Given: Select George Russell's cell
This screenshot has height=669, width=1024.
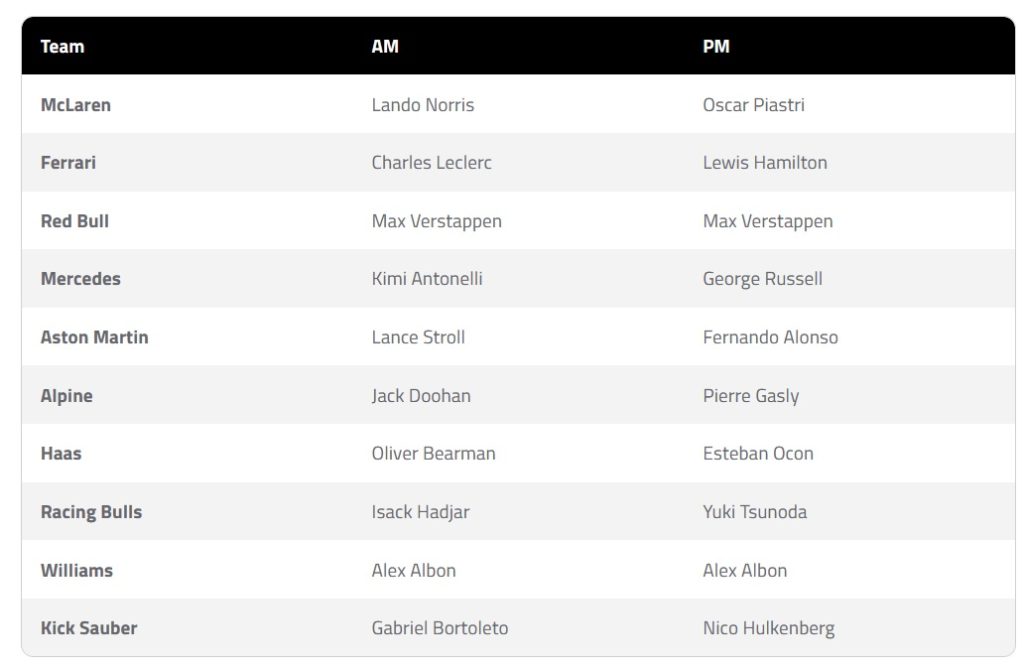Looking at the screenshot, I should tap(762, 279).
